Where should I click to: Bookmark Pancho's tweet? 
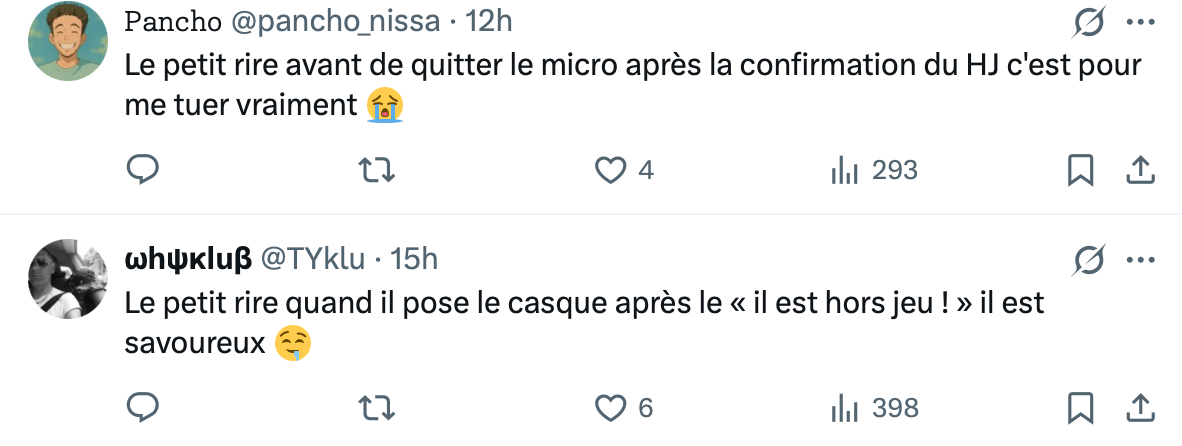(x=1080, y=171)
